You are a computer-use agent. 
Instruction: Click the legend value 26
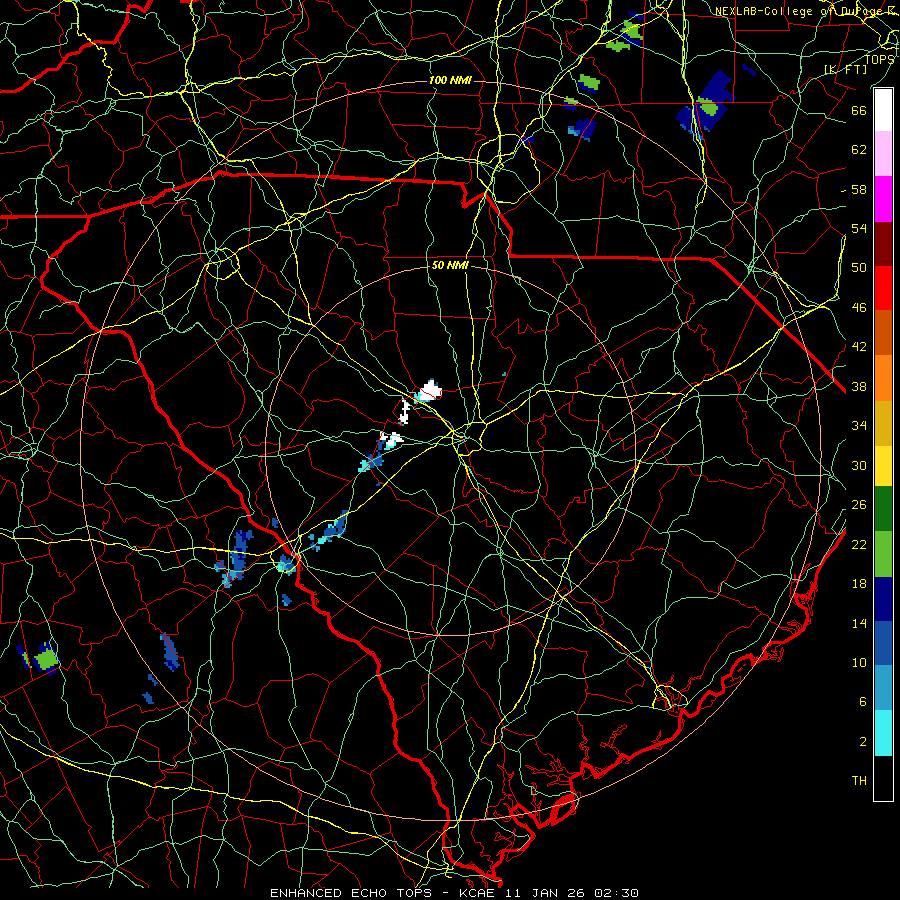tap(859, 505)
